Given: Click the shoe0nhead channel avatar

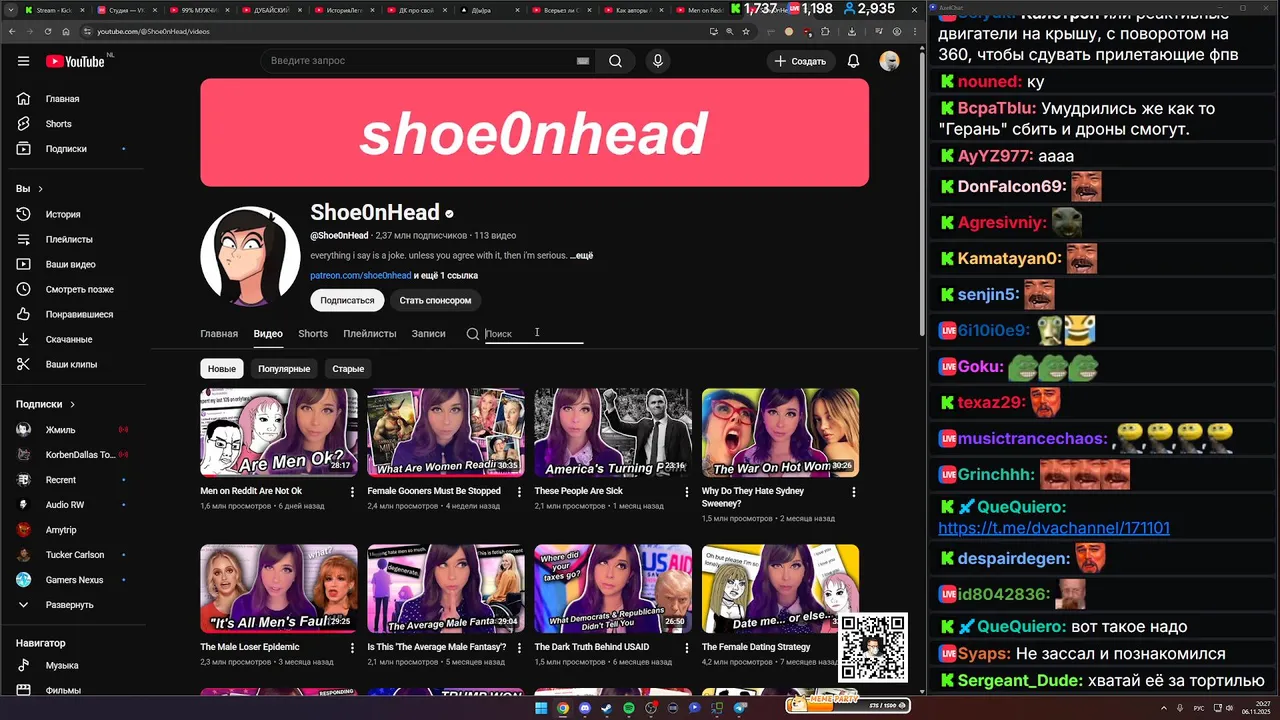Looking at the screenshot, I should [x=250, y=256].
